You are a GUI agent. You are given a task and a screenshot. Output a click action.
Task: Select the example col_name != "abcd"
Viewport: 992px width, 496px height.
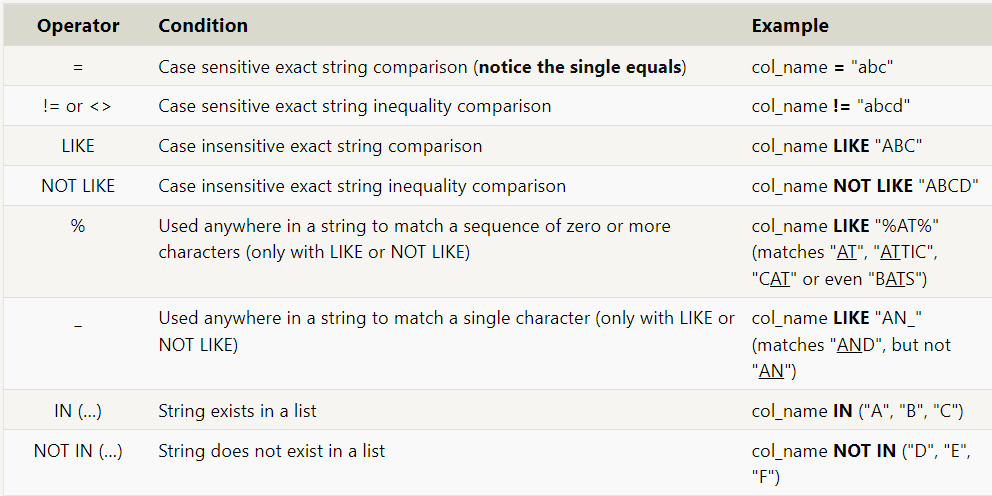tap(830, 106)
